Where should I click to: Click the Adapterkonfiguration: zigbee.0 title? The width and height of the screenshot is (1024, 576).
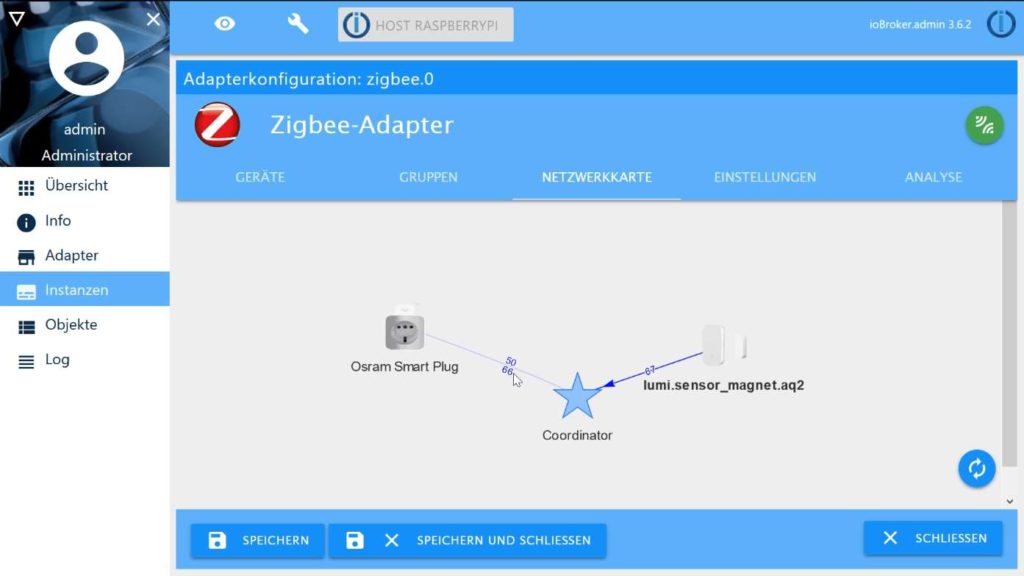coord(308,79)
